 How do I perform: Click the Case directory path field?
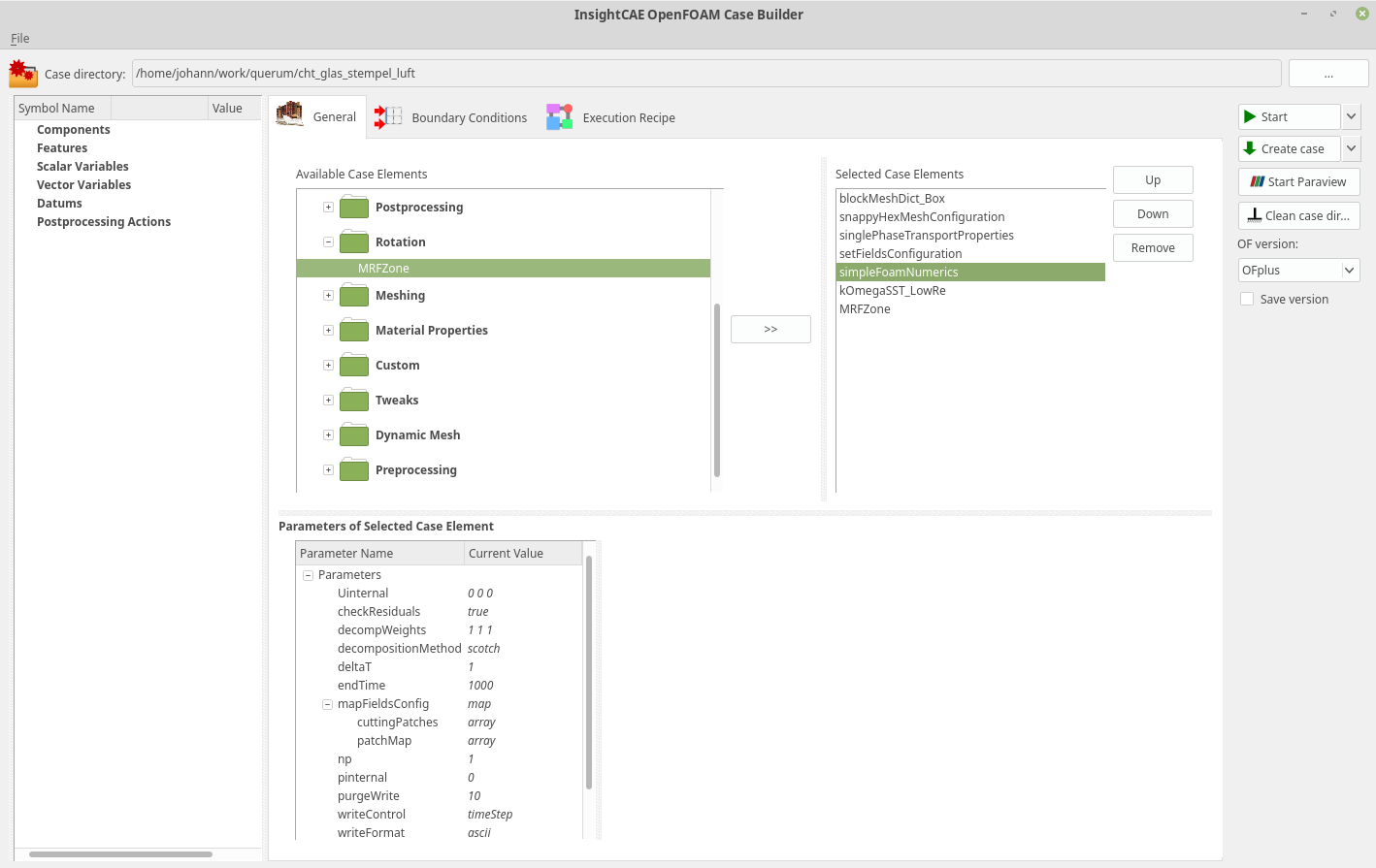[706, 73]
